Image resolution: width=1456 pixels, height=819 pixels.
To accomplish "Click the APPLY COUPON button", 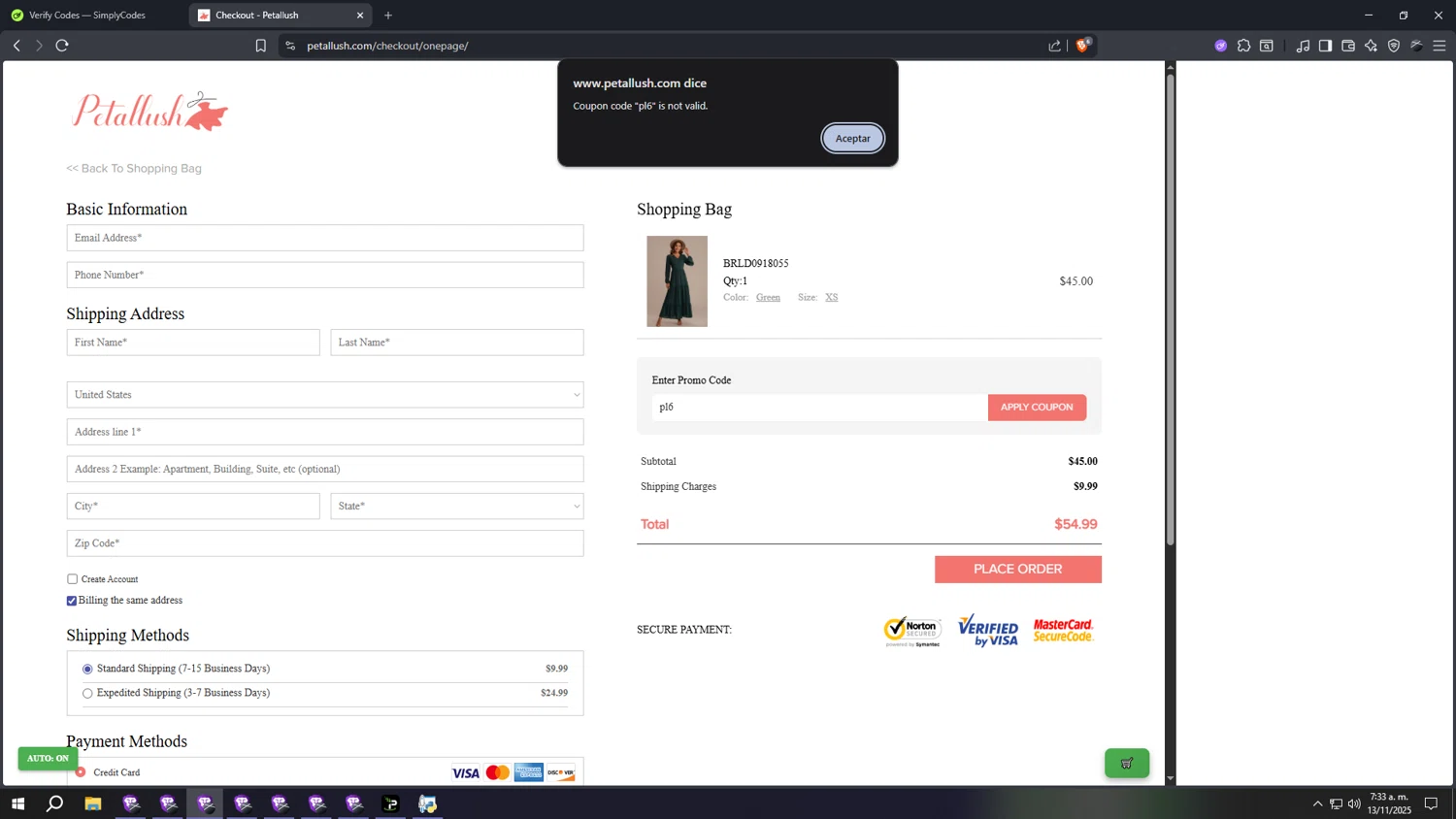I will [x=1037, y=408].
